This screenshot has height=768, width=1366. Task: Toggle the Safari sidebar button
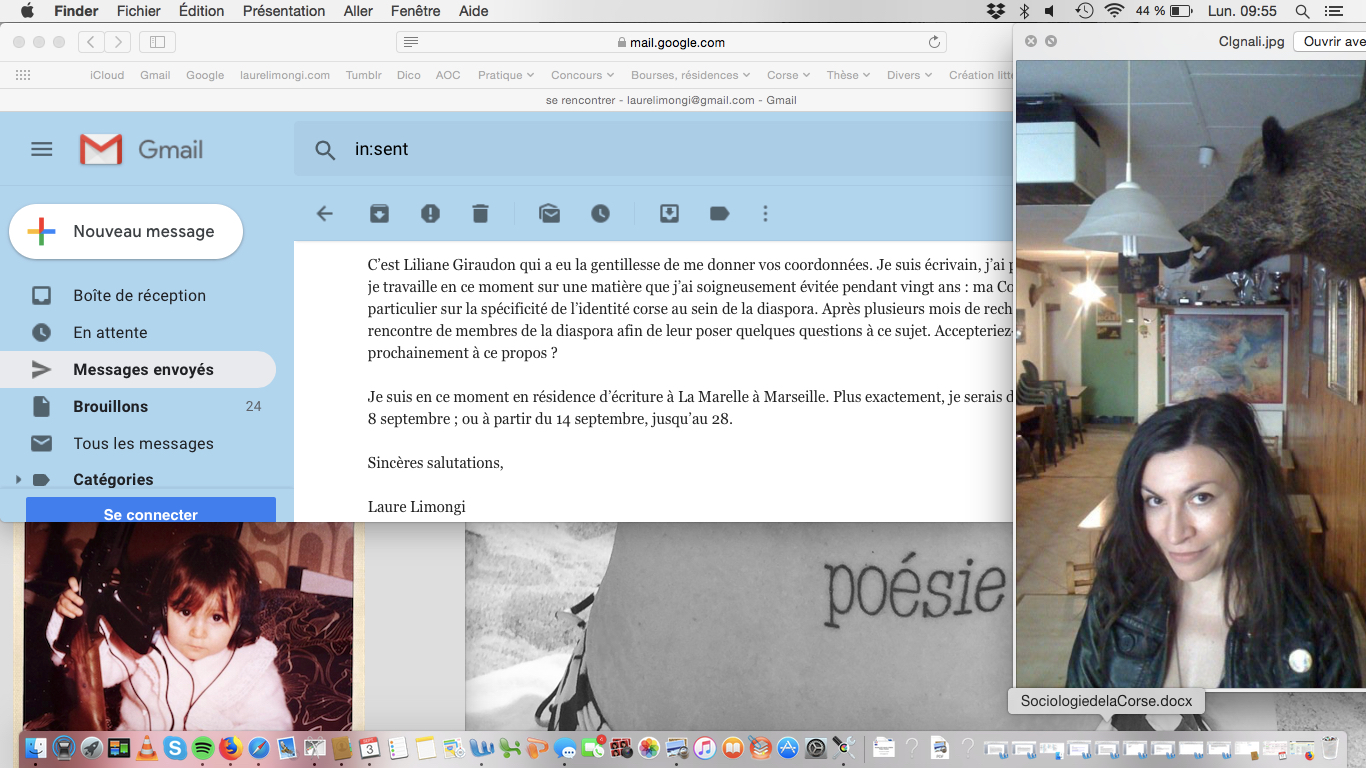pos(157,42)
